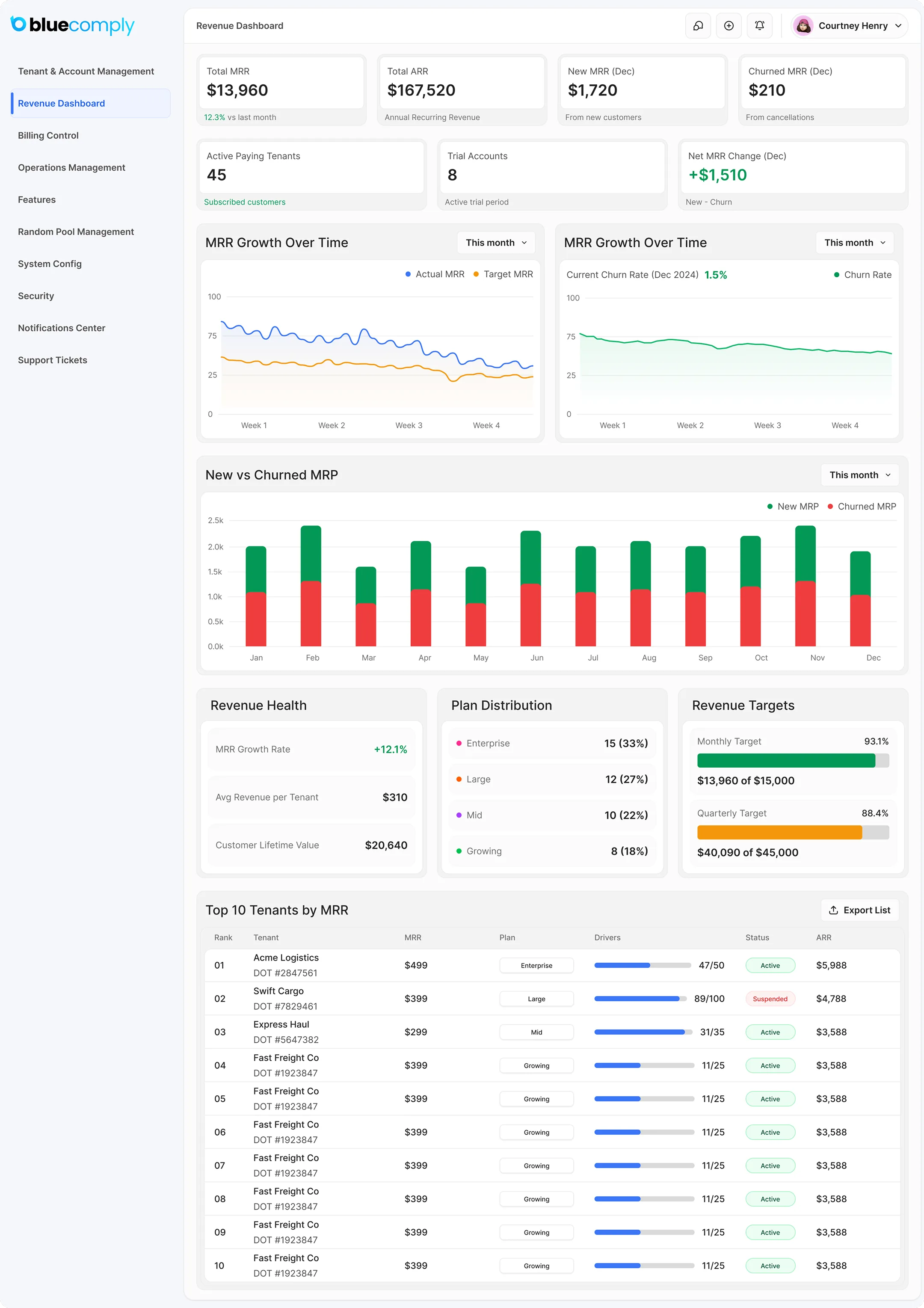The height and width of the screenshot is (1308, 924).
Task: Click the export icon in Export List
Action: 833,910
